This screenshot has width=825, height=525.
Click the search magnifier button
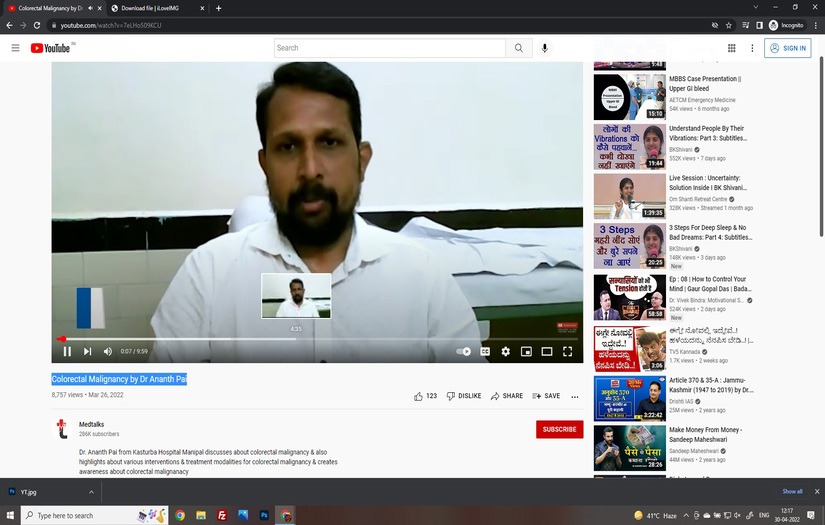[519, 48]
